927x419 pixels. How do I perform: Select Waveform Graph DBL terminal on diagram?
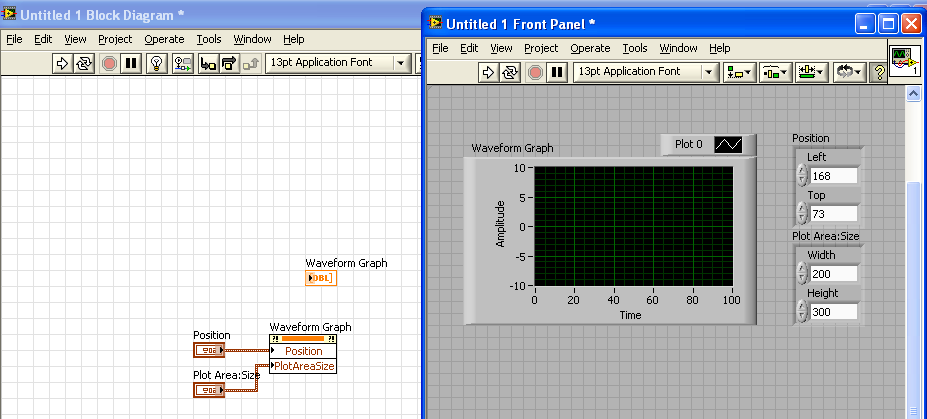[321, 278]
